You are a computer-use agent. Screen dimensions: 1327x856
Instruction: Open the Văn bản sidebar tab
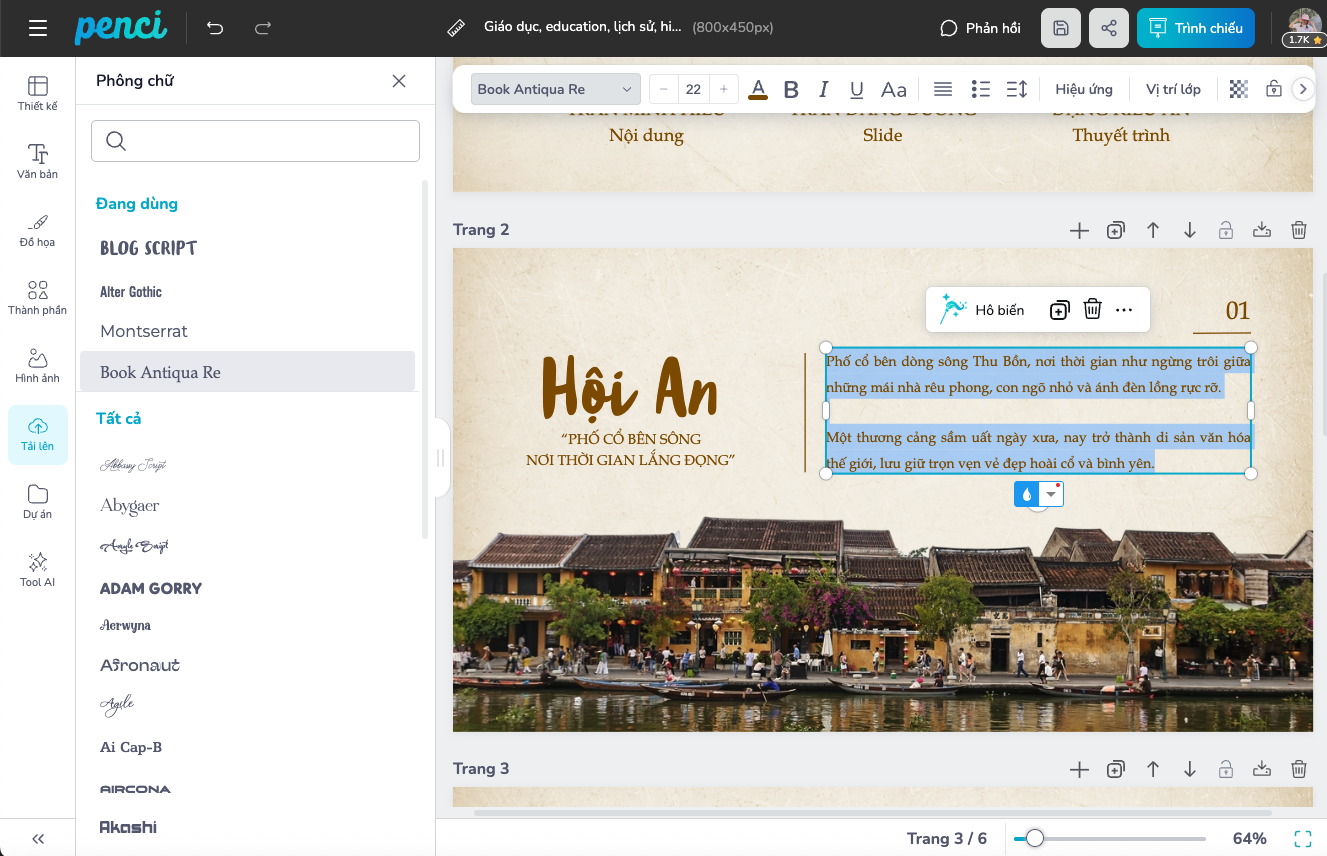[x=38, y=161]
